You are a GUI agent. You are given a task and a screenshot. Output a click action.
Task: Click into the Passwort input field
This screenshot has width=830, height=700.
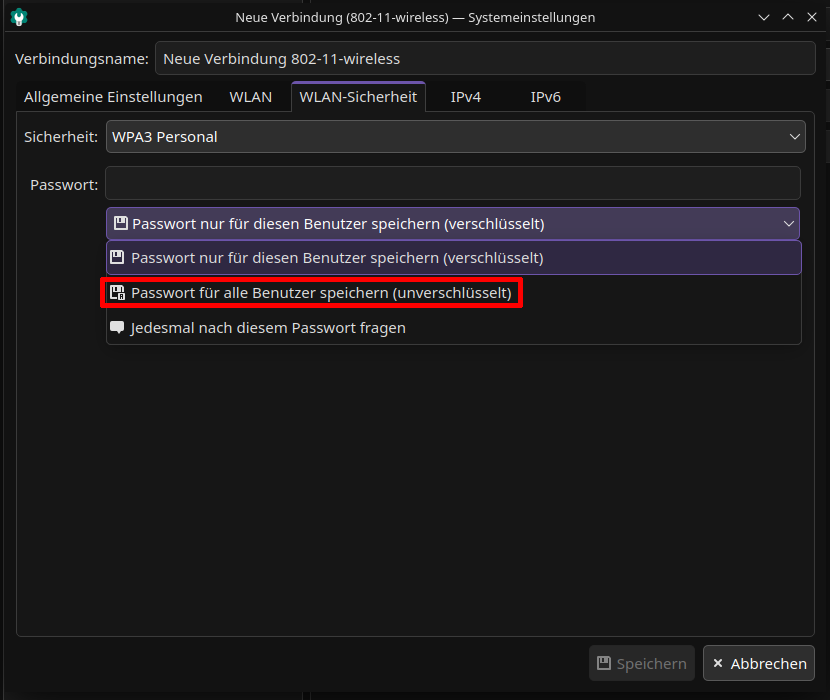click(x=453, y=184)
